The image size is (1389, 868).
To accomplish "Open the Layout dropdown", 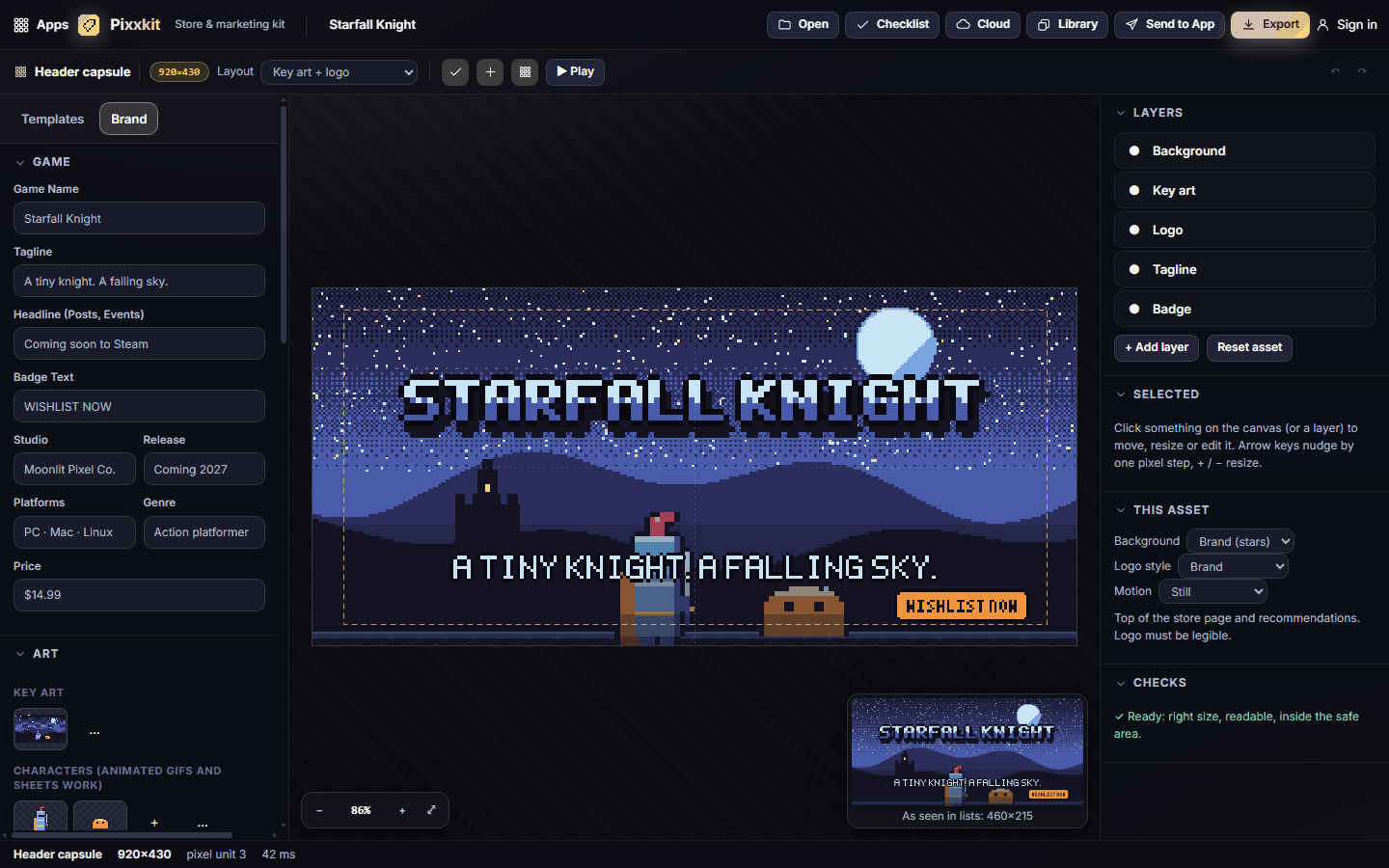I will [339, 72].
